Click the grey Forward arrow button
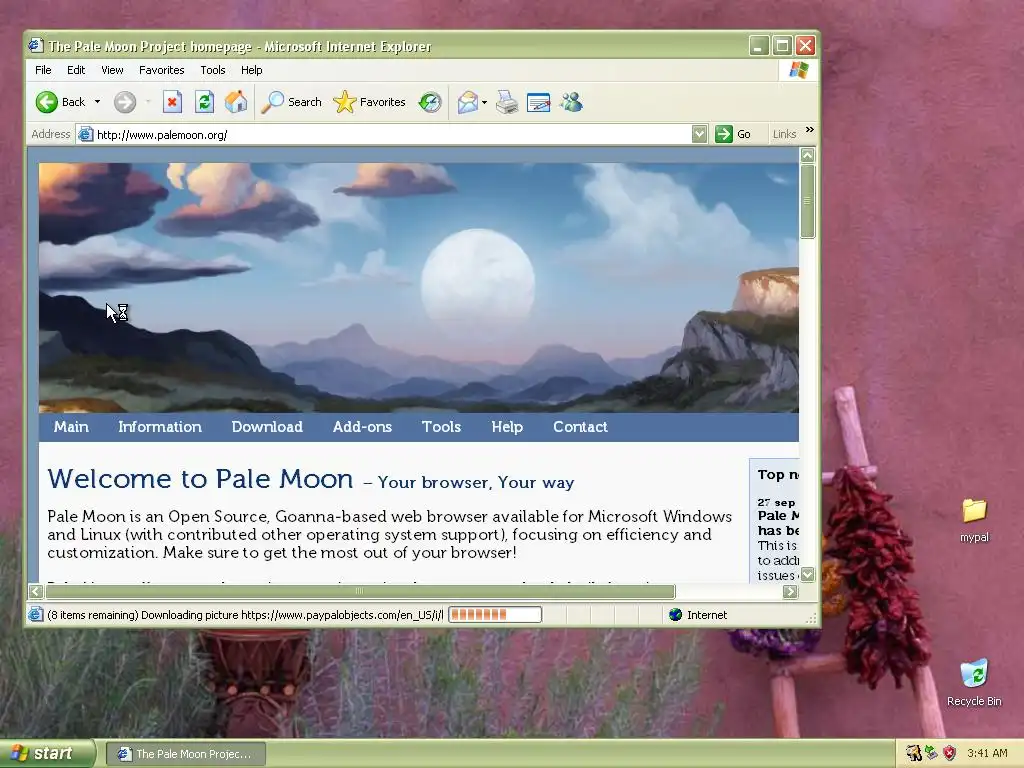This screenshot has height=768, width=1024. pos(125,102)
